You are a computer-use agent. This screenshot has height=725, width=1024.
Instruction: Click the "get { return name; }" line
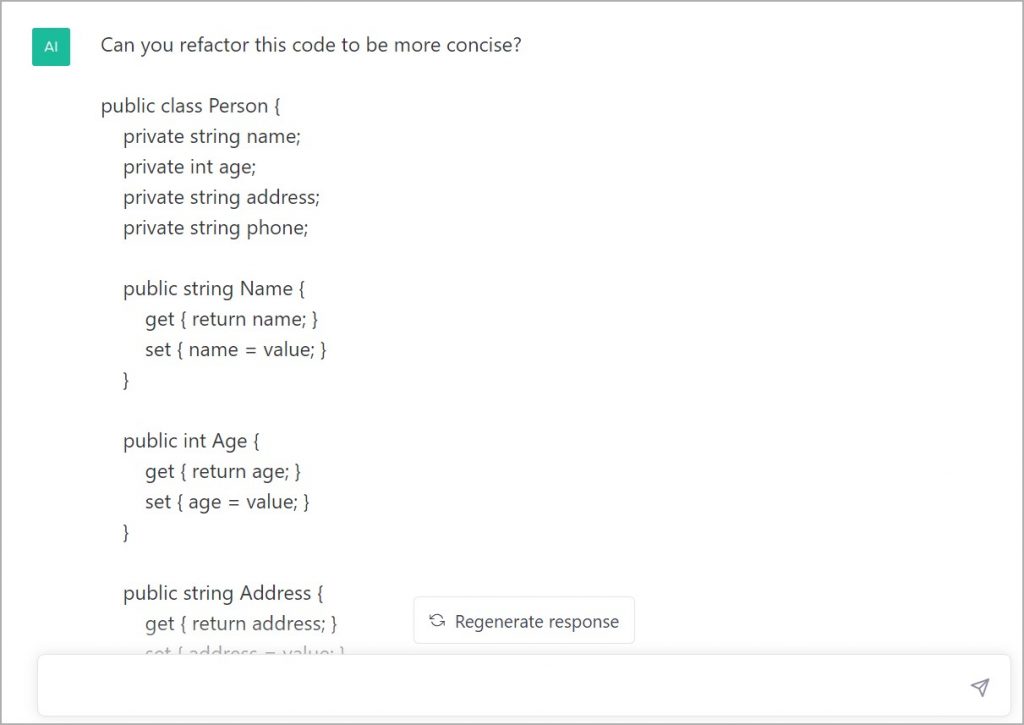tap(232, 319)
